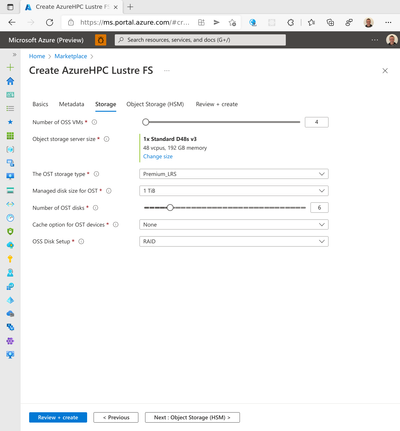Go to Home breadcrumb link

(x=37, y=56)
